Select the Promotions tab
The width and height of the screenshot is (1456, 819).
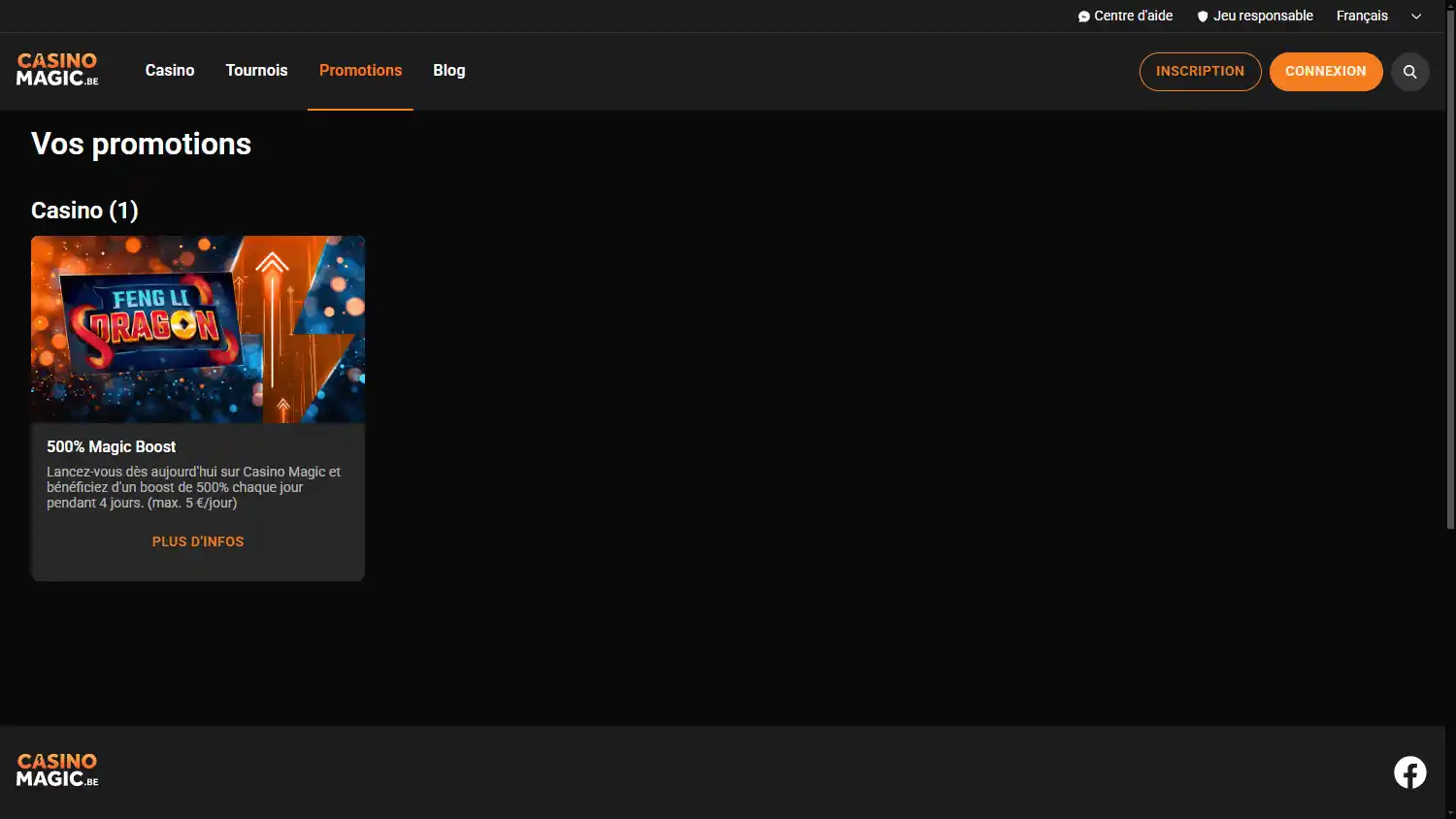click(360, 71)
